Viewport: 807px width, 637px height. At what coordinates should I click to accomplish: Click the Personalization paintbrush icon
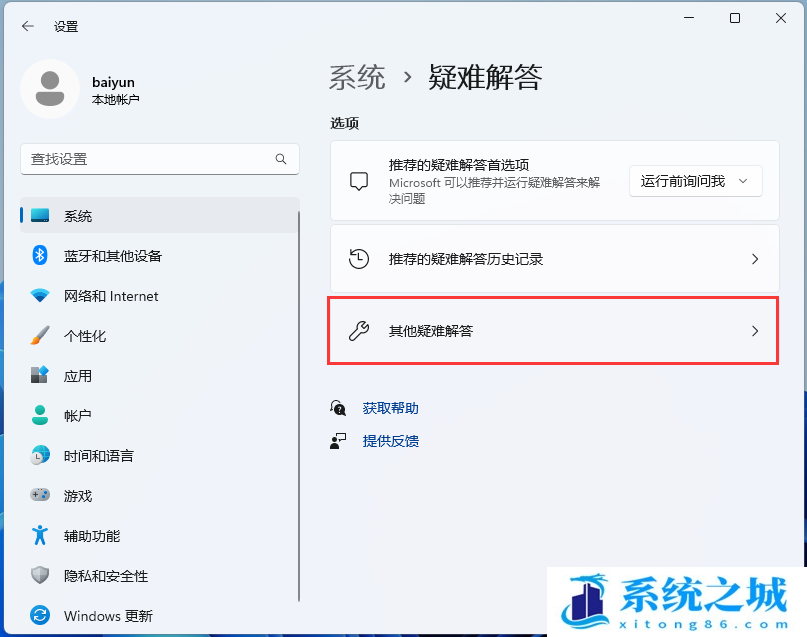coord(40,336)
